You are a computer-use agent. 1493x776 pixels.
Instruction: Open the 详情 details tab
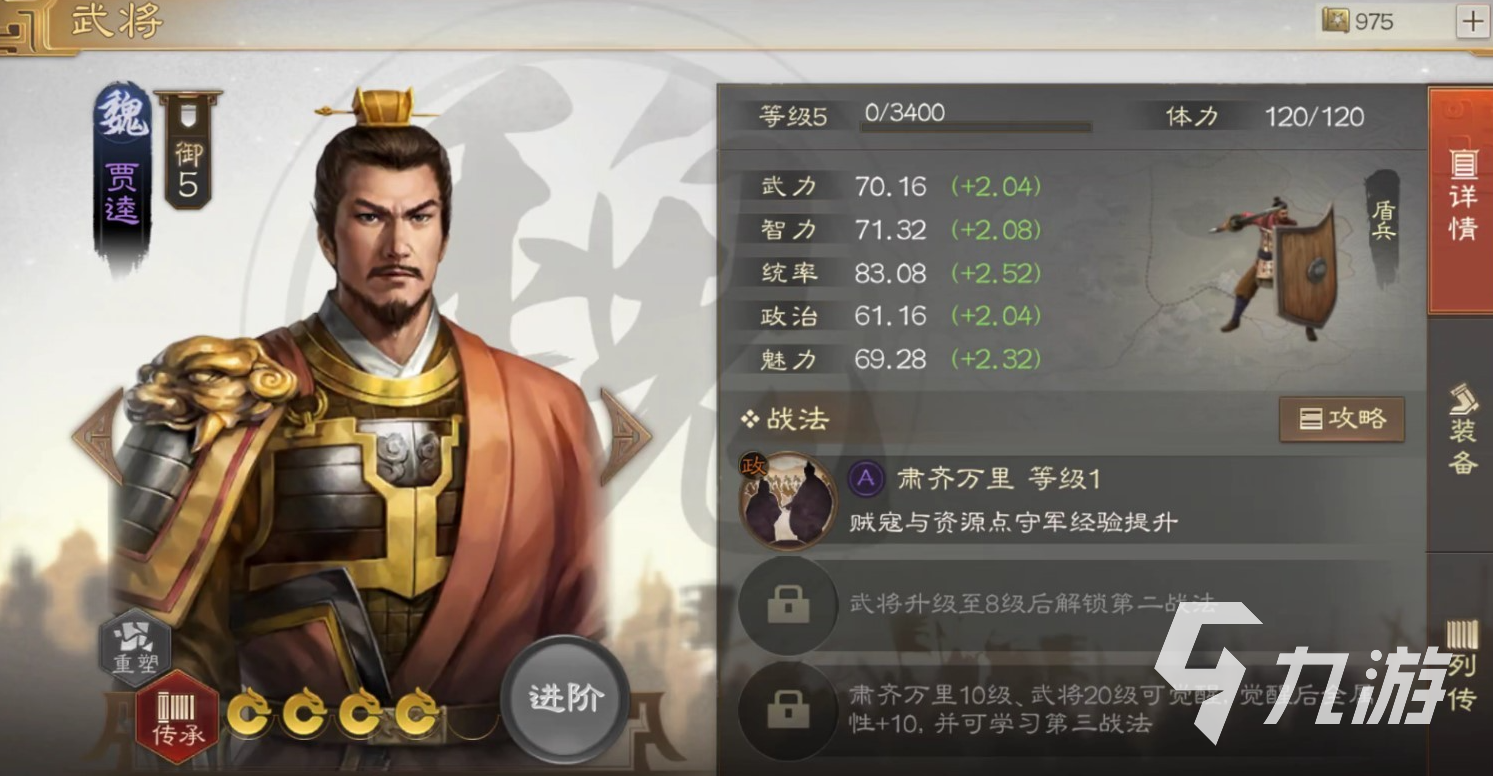pyautogui.click(x=1461, y=200)
